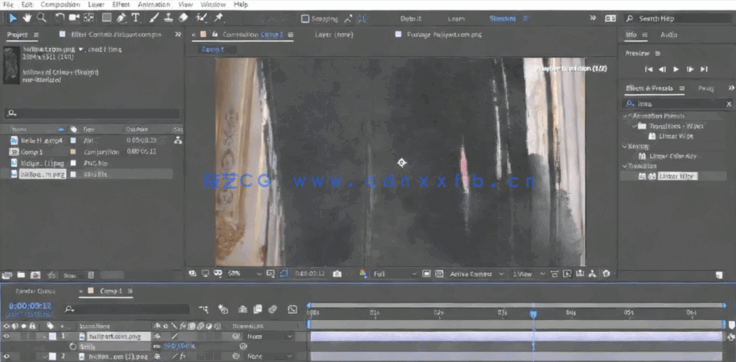Select the Roto Brush tool

coord(202,18)
